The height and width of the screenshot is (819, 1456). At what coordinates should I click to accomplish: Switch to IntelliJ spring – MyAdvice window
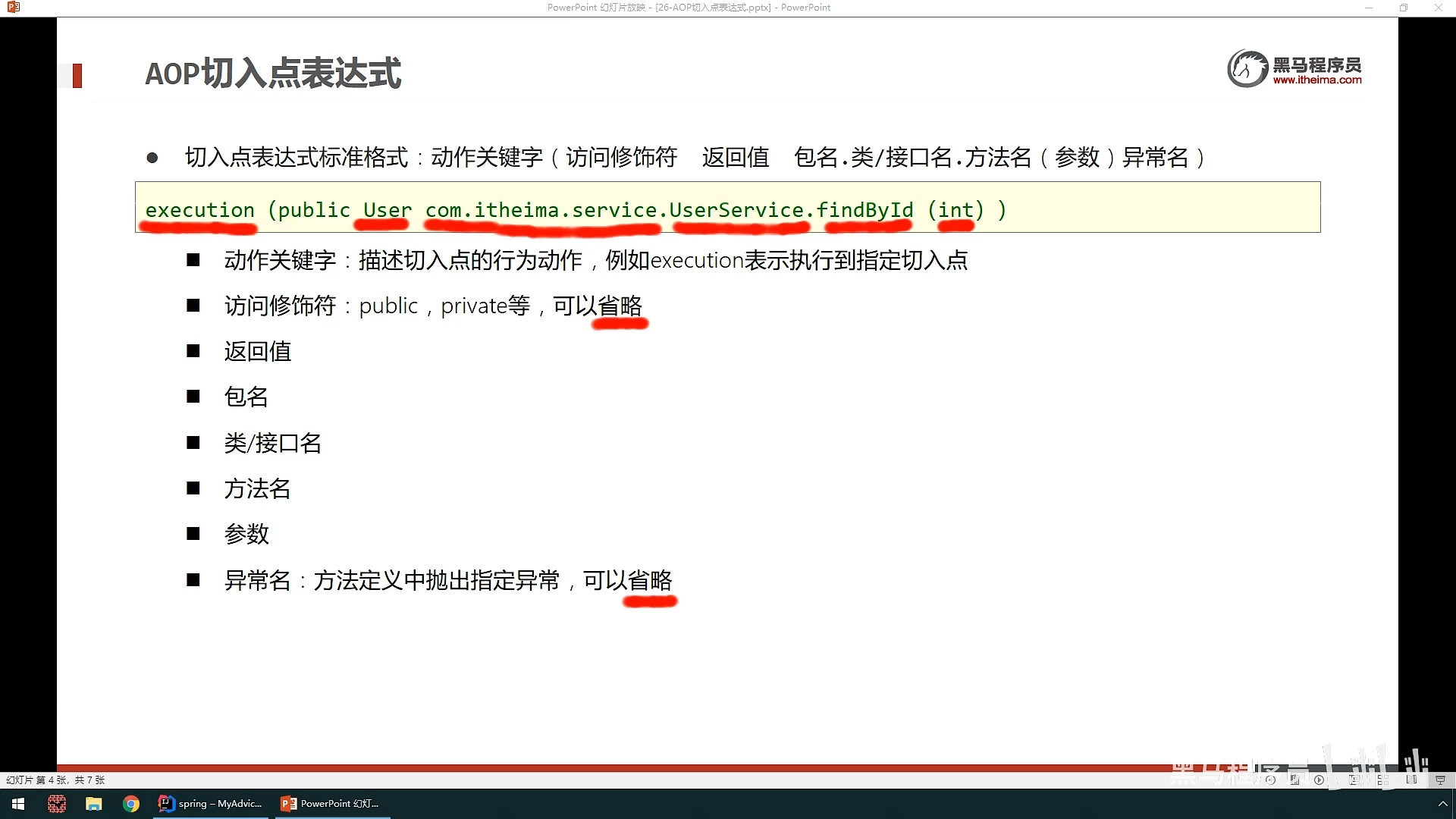[211, 804]
